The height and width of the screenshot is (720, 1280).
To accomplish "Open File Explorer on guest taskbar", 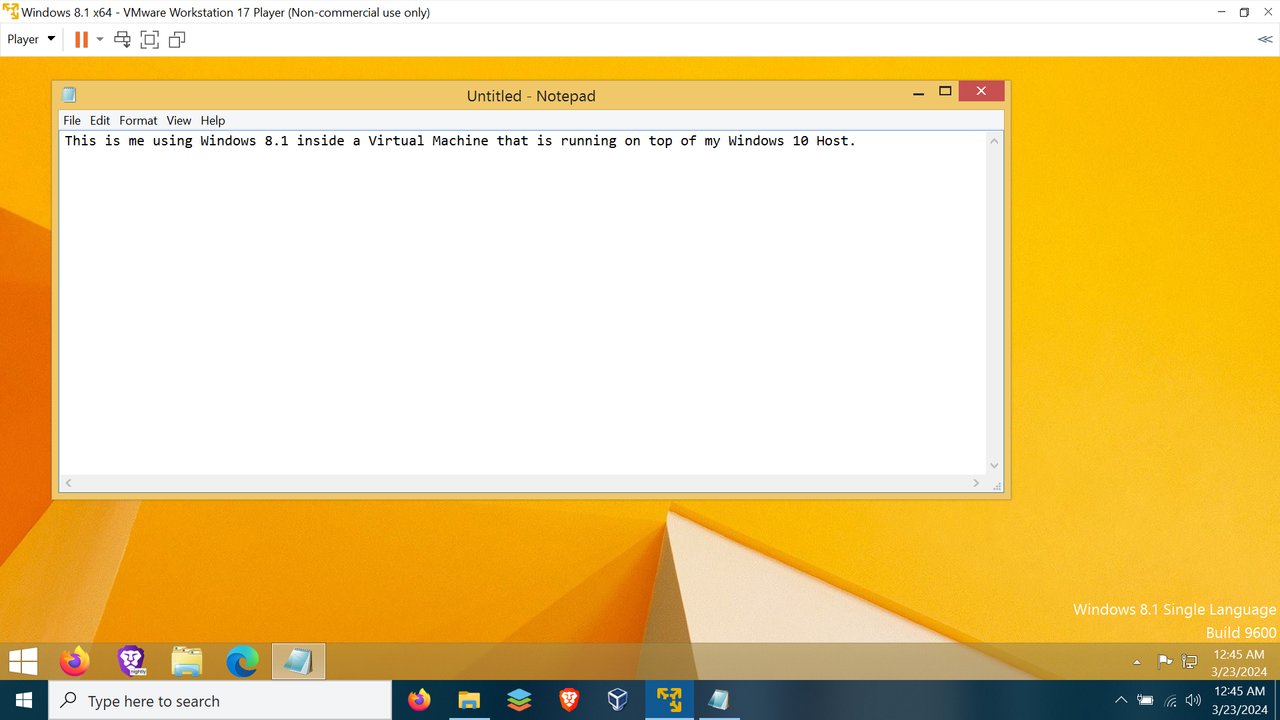I will (187, 661).
